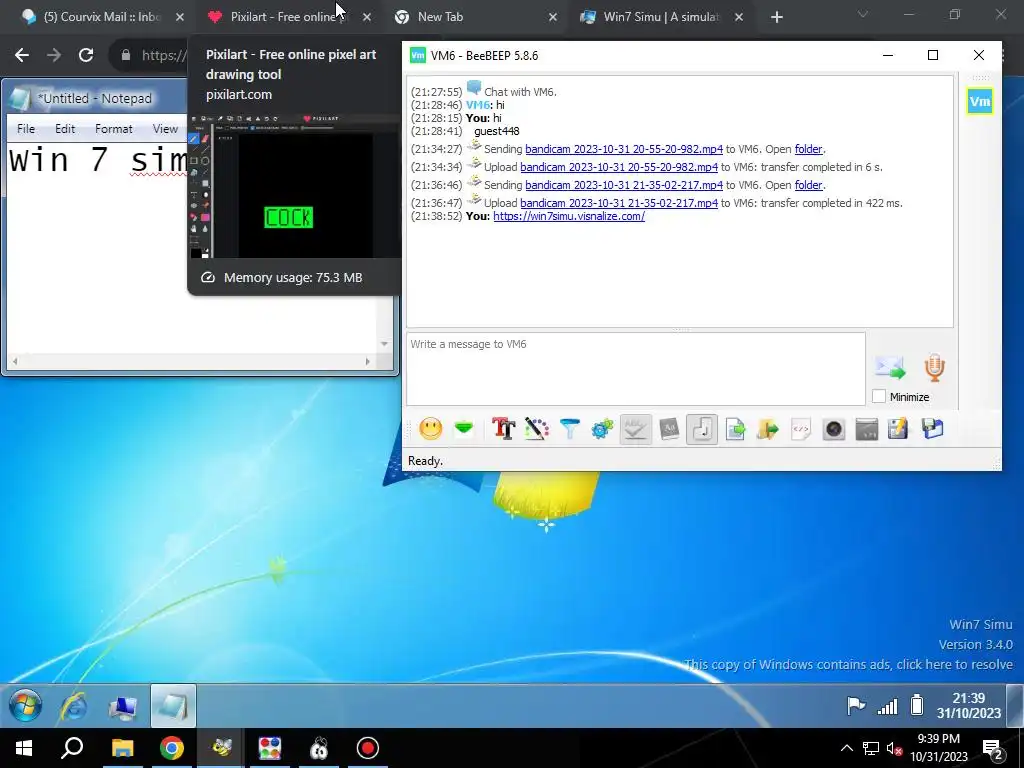Enable the Minimize checkbox

879,396
